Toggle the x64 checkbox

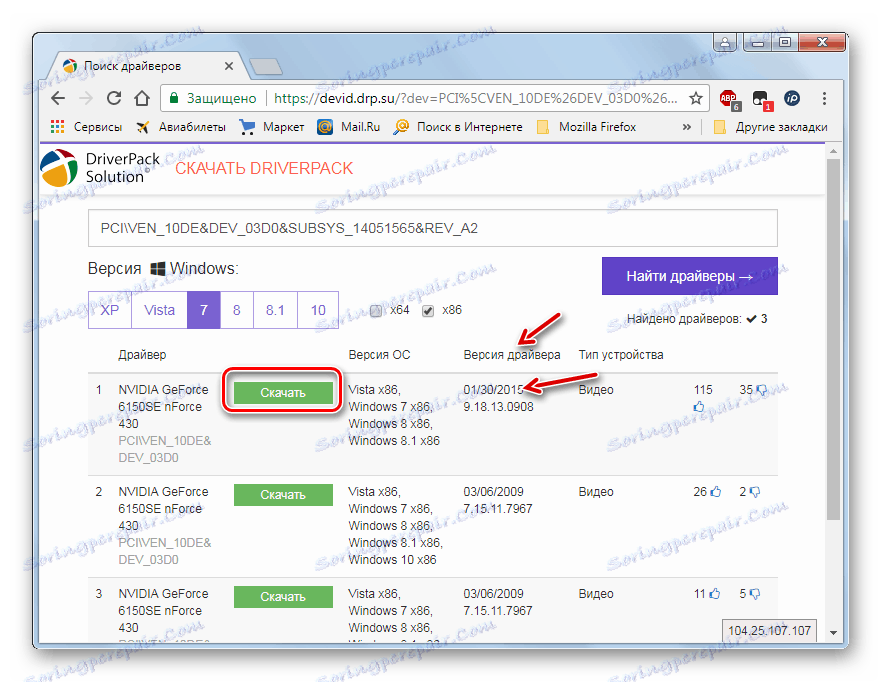376,311
